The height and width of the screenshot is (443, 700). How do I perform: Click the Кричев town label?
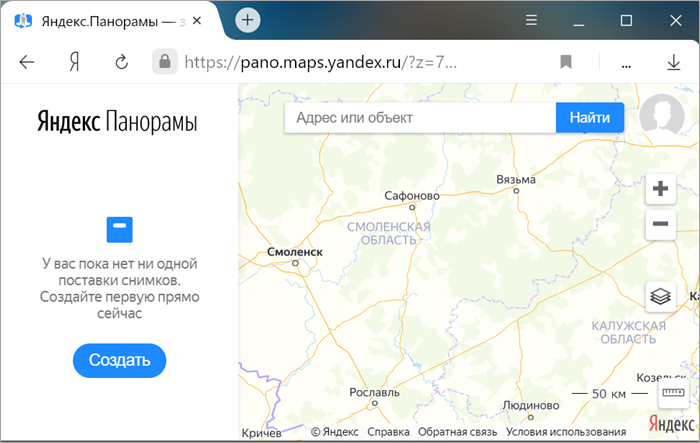click(x=262, y=433)
